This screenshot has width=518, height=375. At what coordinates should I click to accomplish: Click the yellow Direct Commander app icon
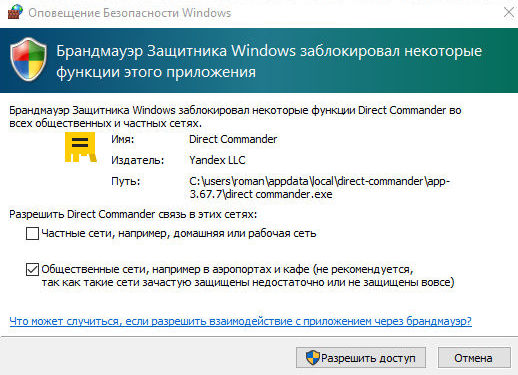pyautogui.click(x=80, y=147)
